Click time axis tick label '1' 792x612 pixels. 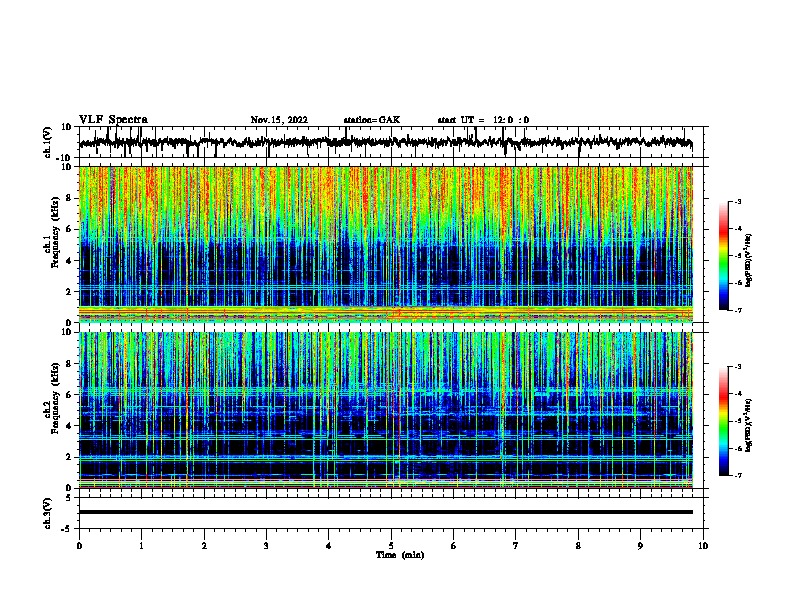click(141, 546)
